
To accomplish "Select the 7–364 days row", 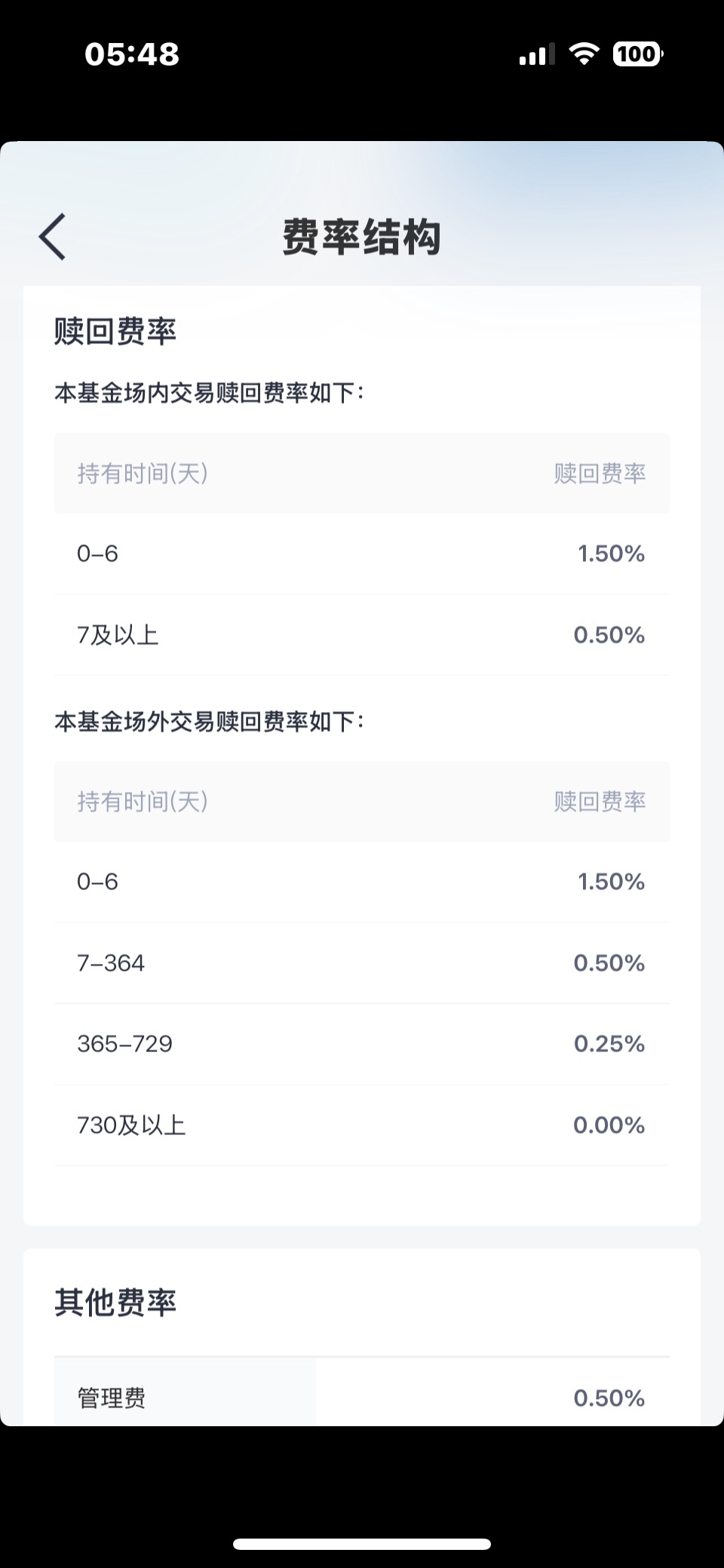I will (x=362, y=963).
